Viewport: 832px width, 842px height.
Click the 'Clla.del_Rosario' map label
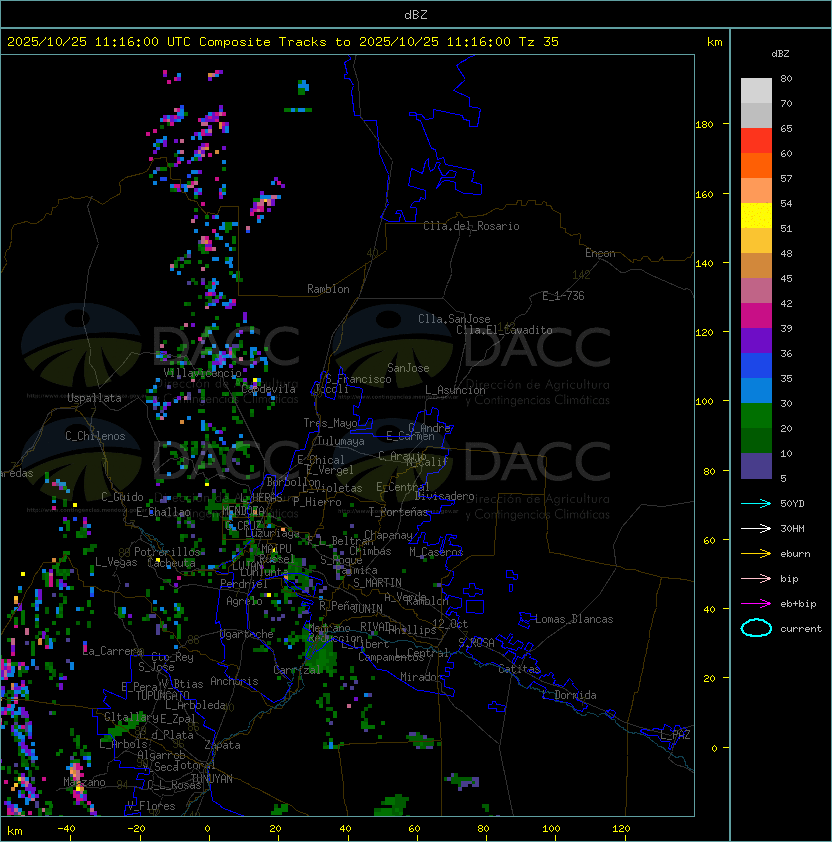coord(471,226)
